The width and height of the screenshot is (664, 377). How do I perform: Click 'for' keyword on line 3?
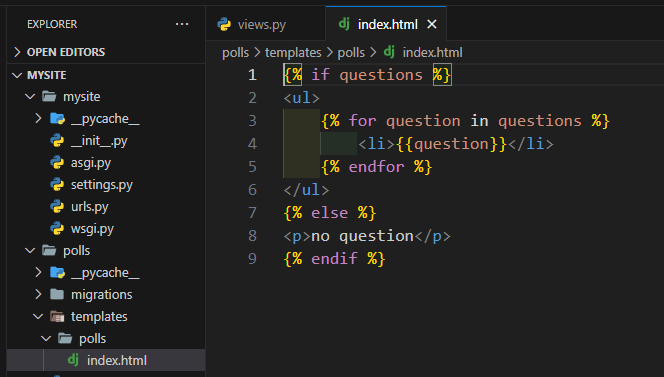click(x=362, y=121)
